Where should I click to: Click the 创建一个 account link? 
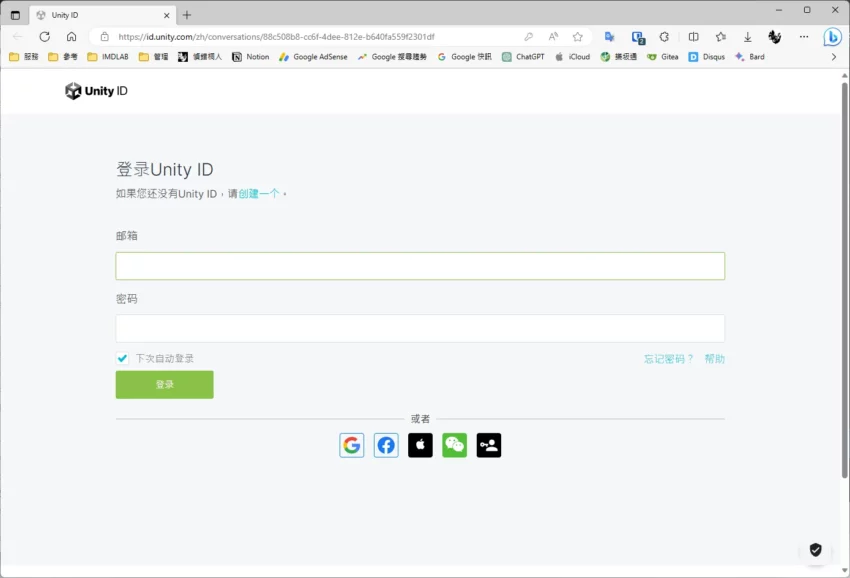[259, 194]
